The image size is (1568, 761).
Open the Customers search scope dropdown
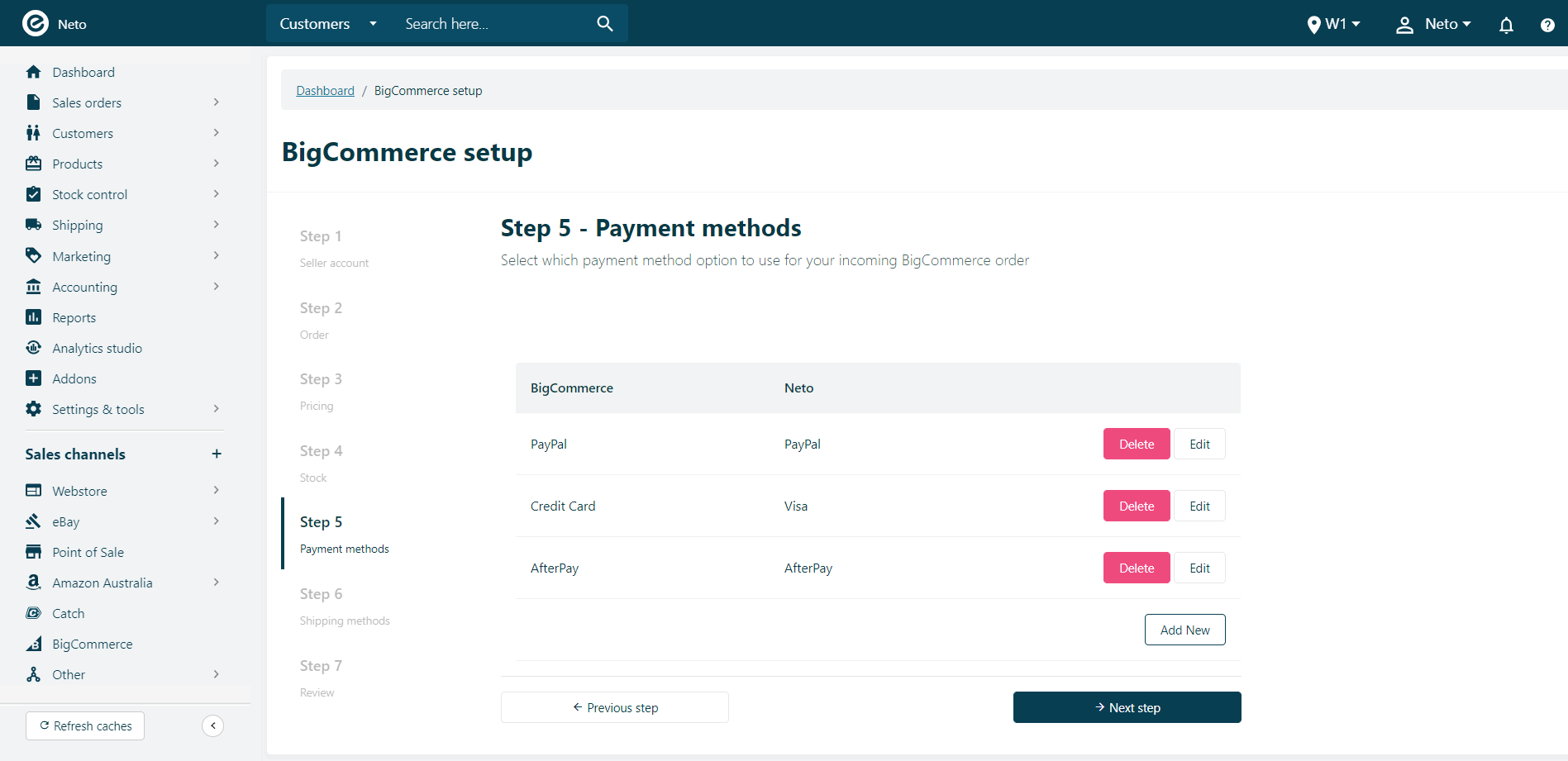[x=328, y=24]
